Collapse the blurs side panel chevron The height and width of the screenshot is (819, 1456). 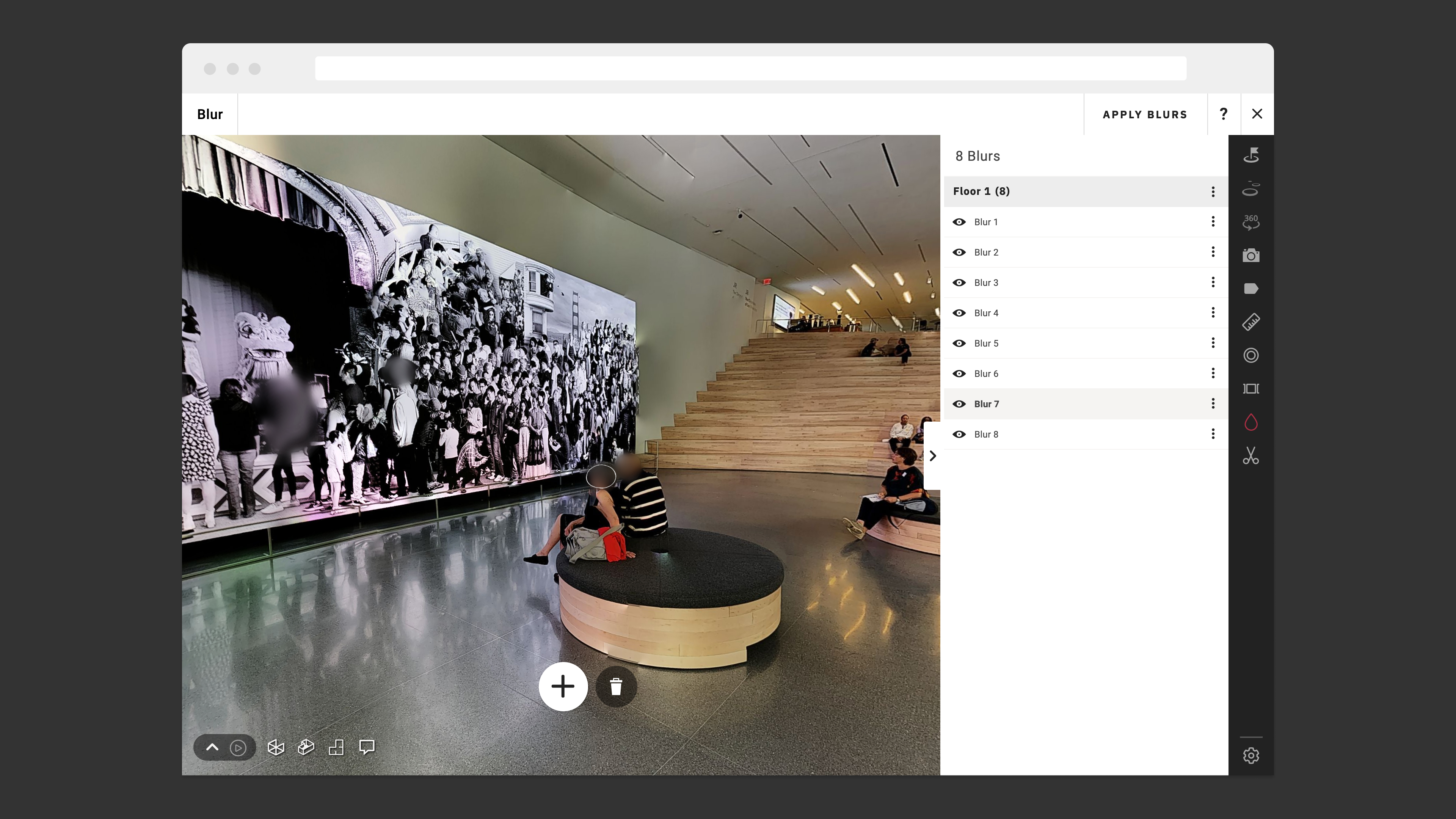click(933, 455)
